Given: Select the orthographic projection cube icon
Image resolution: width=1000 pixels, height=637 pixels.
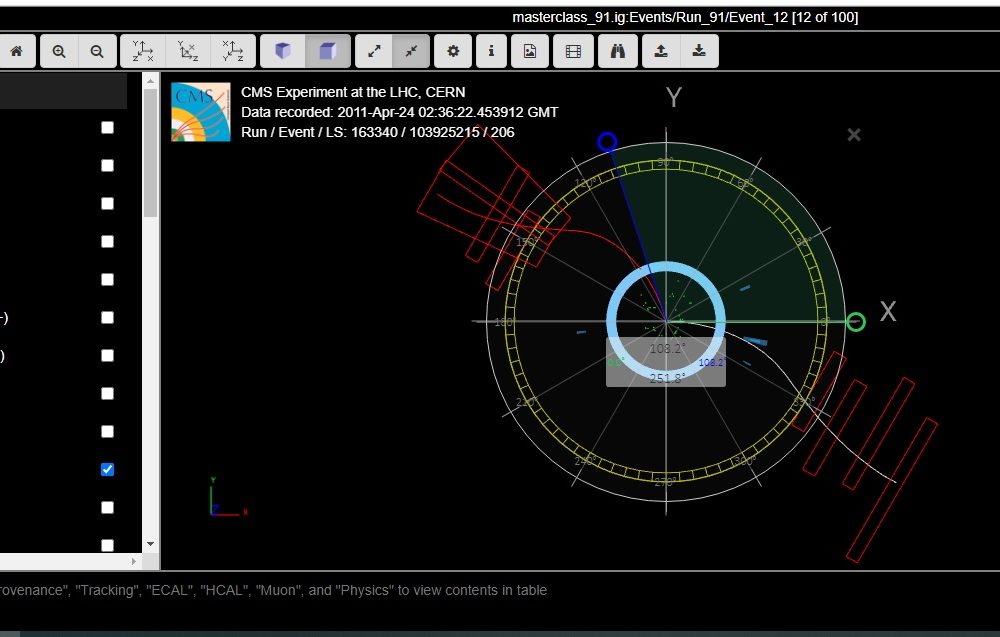Looking at the screenshot, I should coord(327,51).
